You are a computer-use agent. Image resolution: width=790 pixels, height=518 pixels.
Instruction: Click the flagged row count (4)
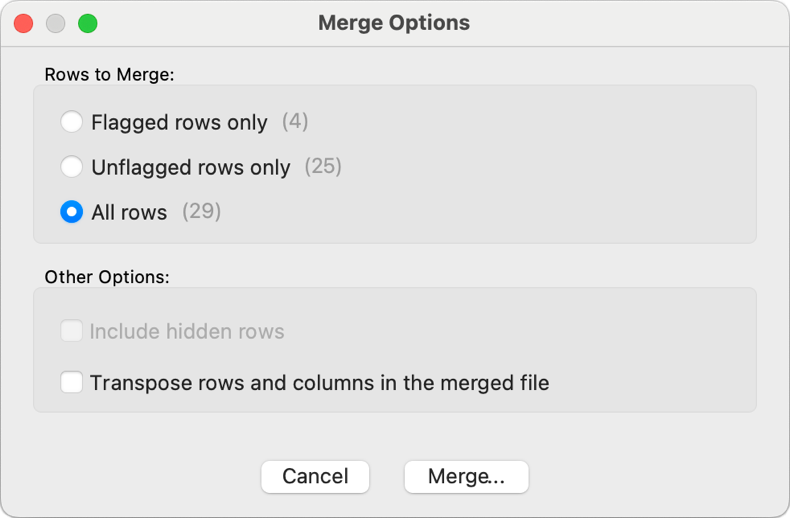295,122
